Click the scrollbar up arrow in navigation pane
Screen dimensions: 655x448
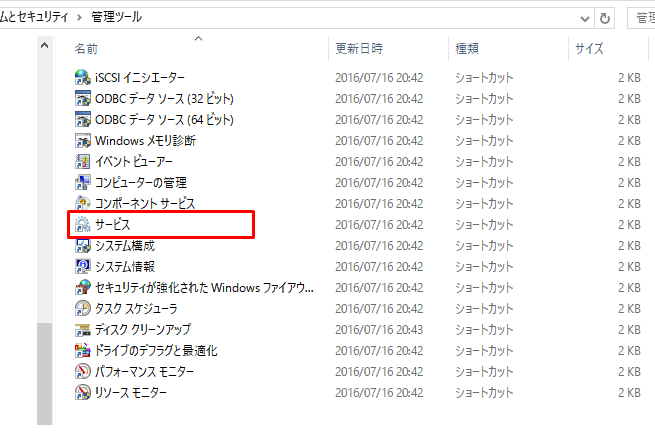44,45
